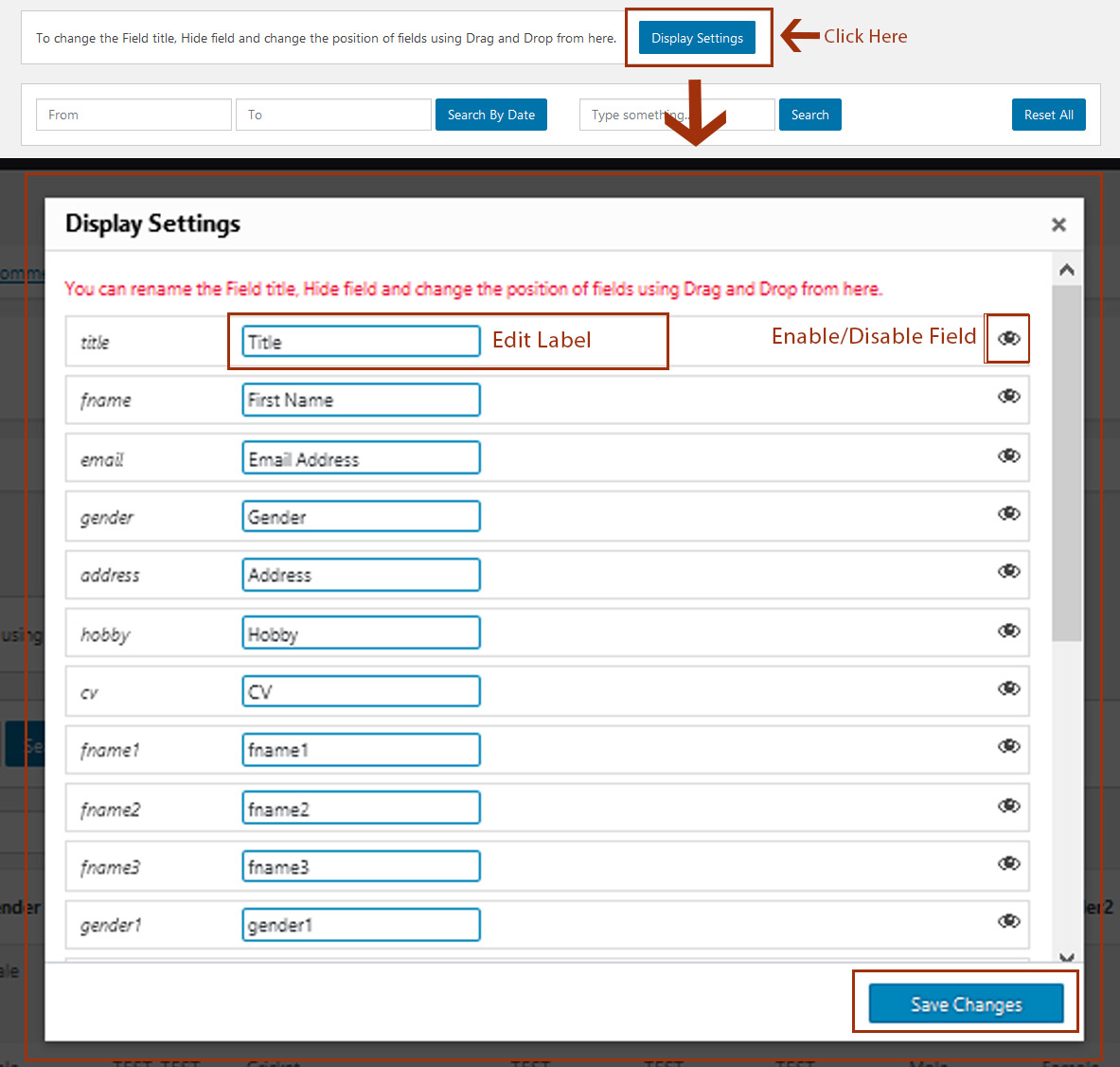1120x1067 pixels.
Task: Click the Search button
Action: pyautogui.click(x=810, y=115)
